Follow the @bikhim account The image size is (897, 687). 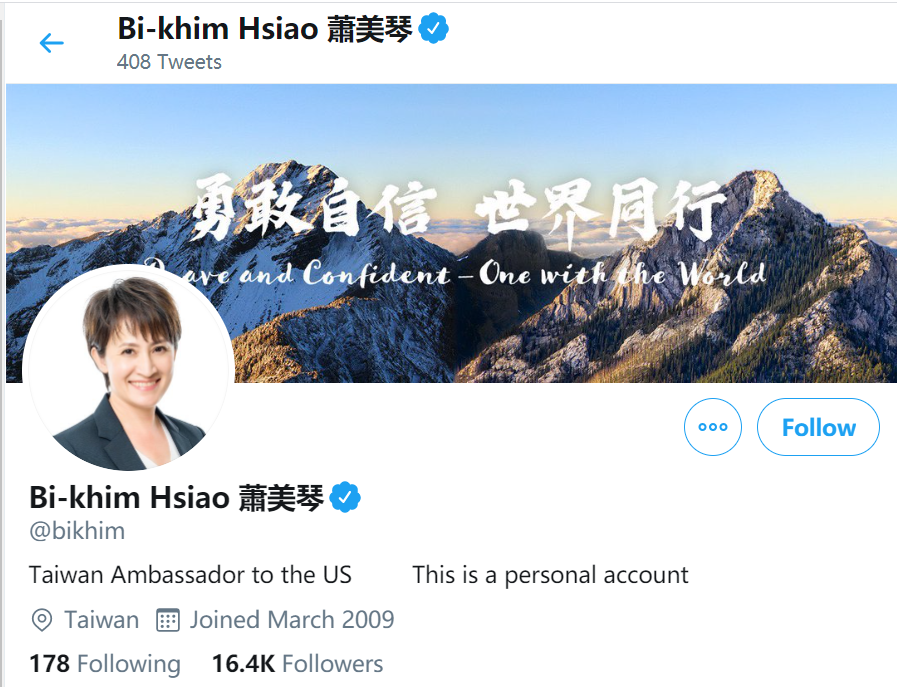click(x=818, y=427)
